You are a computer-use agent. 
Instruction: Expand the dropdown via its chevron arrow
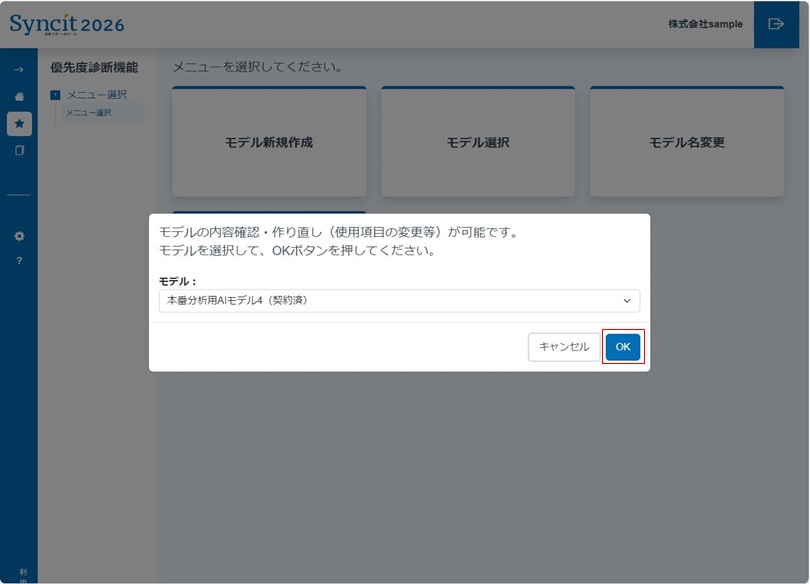pos(627,300)
